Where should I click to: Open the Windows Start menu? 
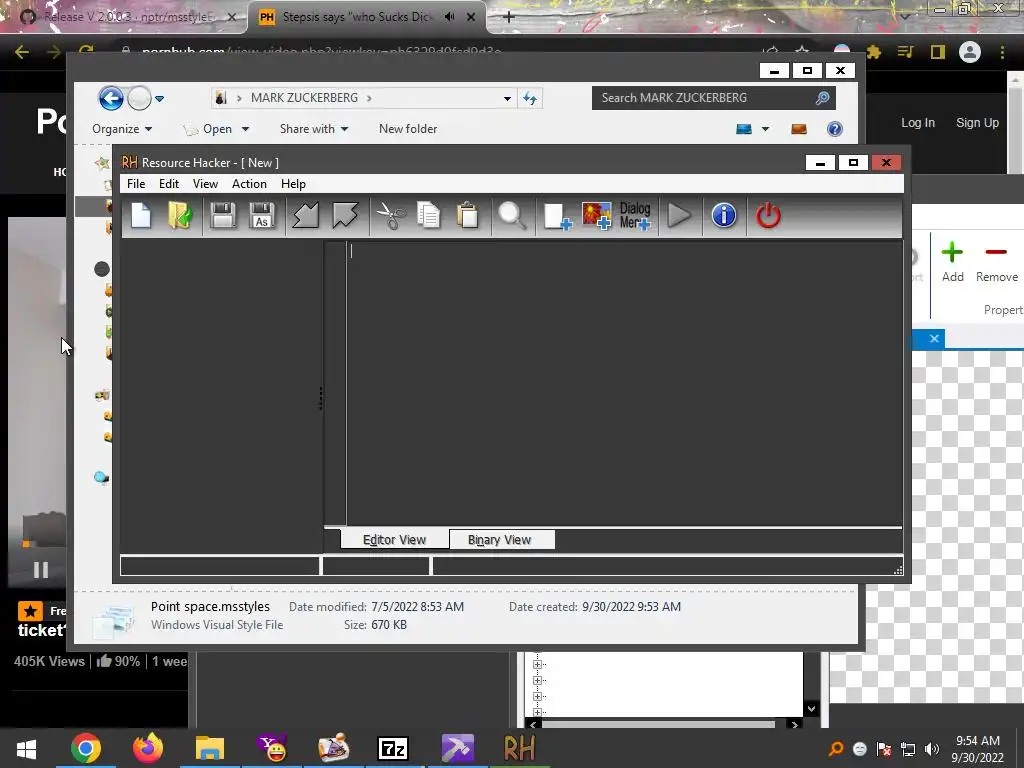point(26,748)
